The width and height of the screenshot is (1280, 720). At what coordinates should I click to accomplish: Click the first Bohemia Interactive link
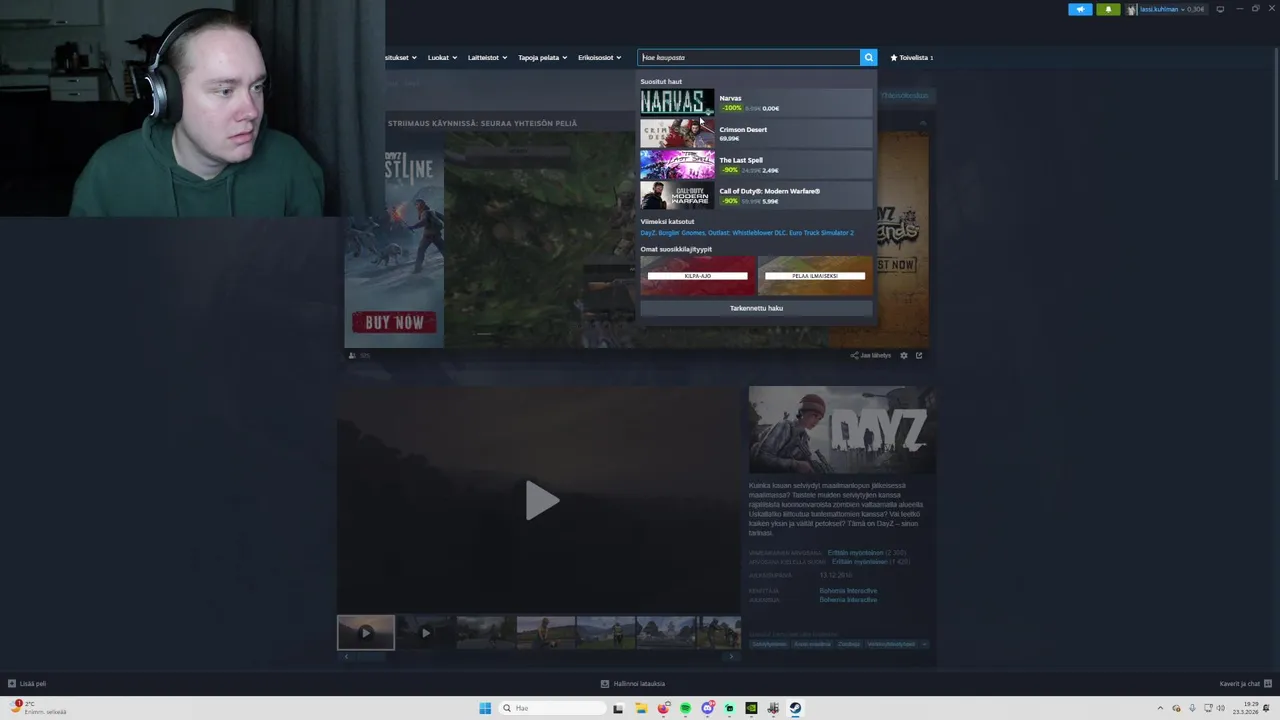point(848,591)
